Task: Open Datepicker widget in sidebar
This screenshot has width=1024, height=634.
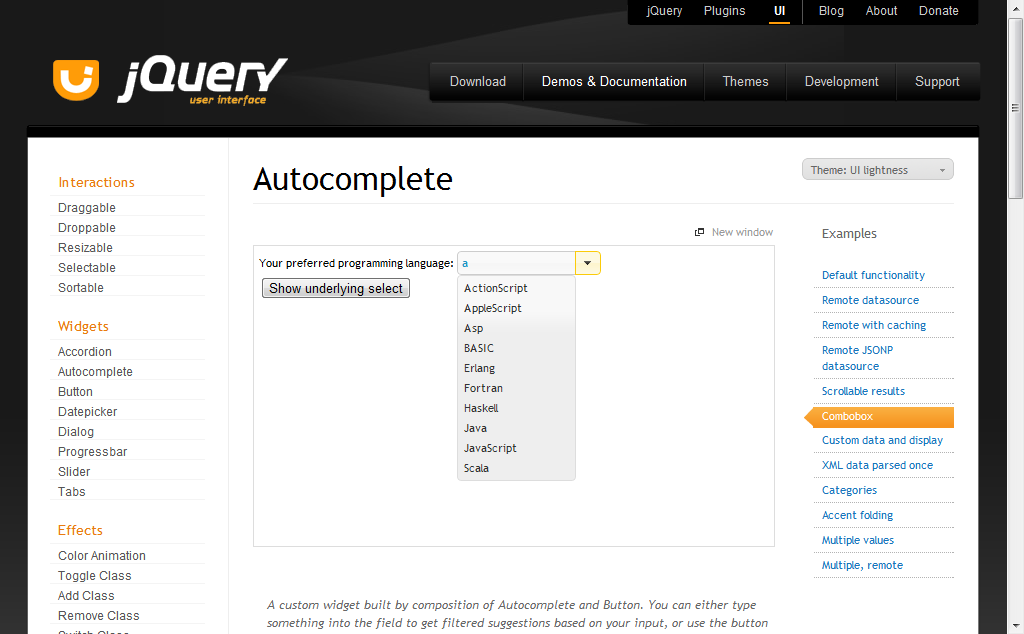Action: [88, 412]
